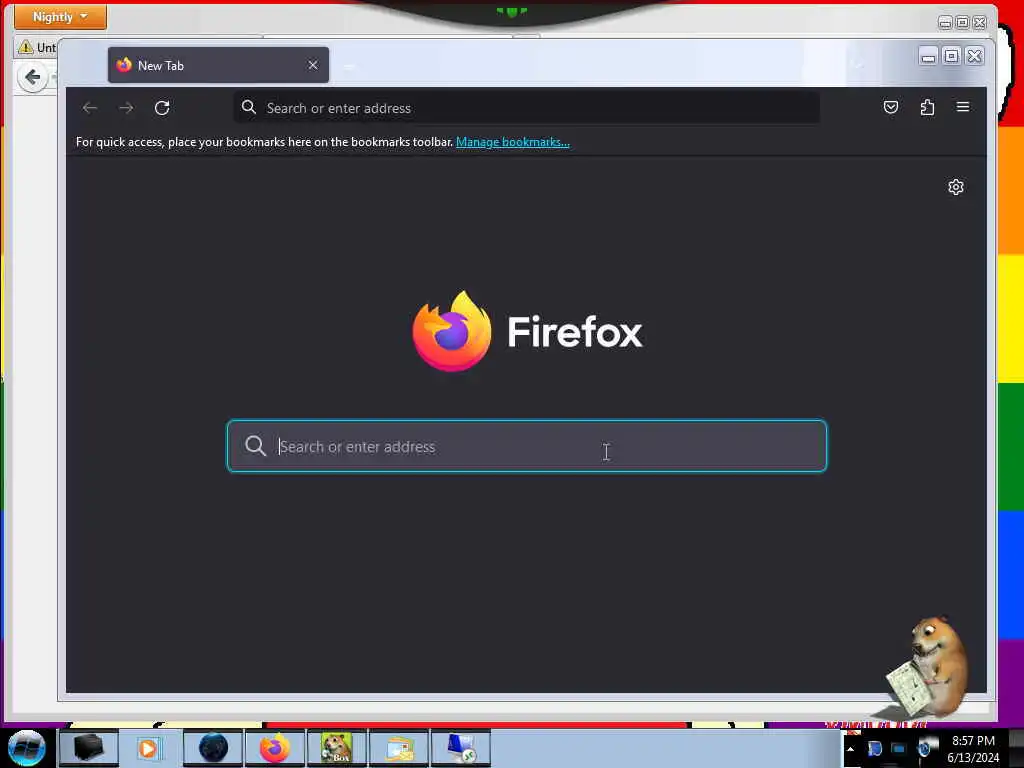This screenshot has width=1024, height=768.
Task: Launch Windows Media Player from taskbar
Action: coord(149,748)
